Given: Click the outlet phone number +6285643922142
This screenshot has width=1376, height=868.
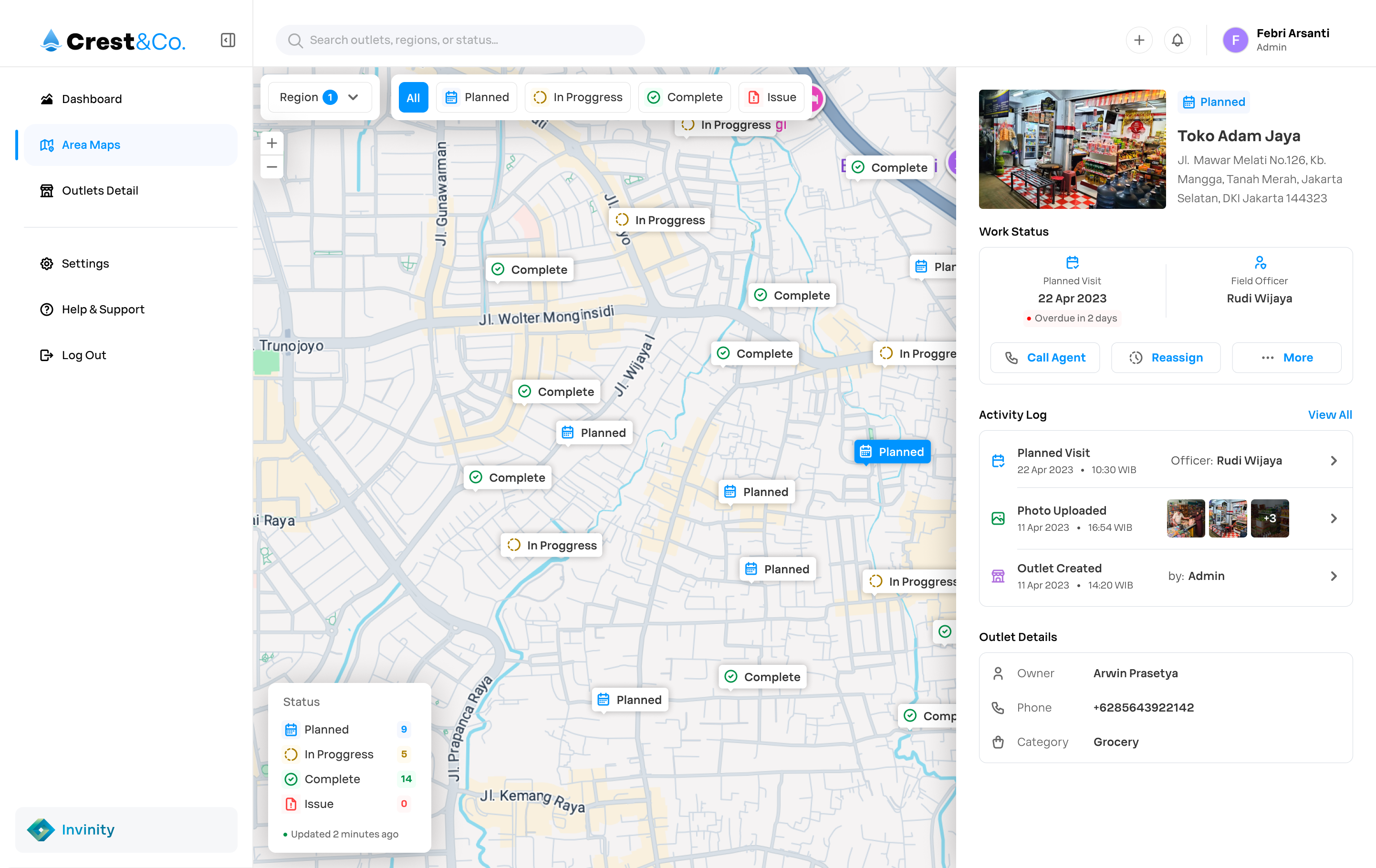Looking at the screenshot, I should pos(1144,708).
